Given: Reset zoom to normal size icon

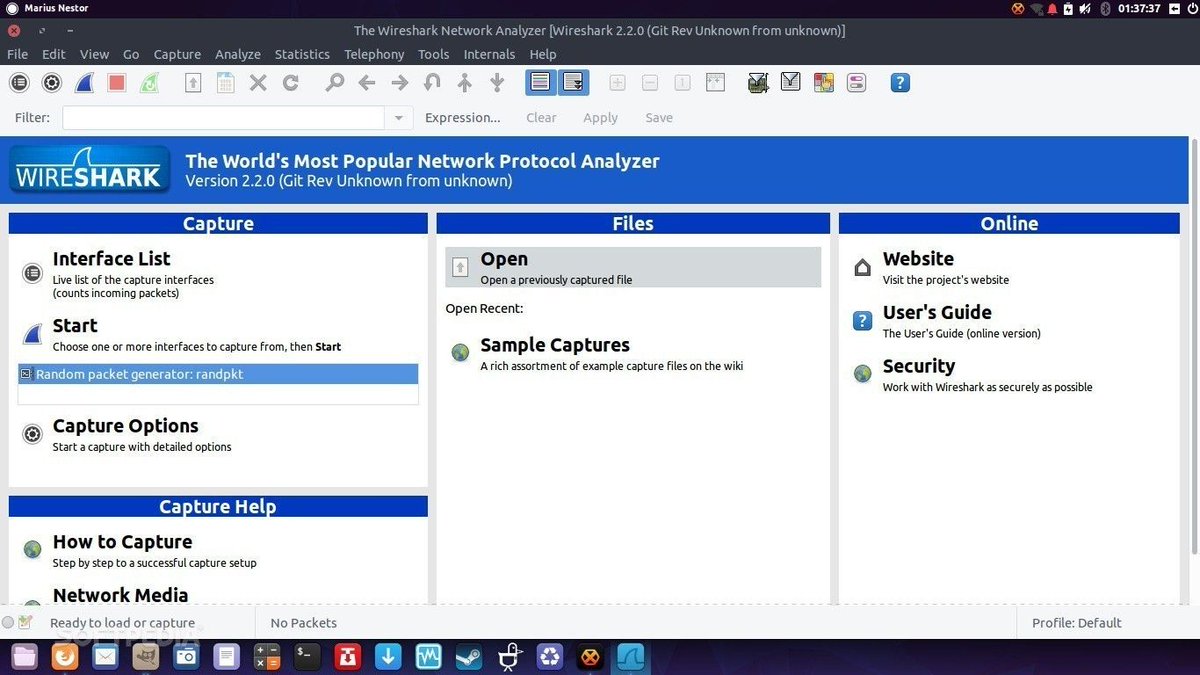Looking at the screenshot, I should point(682,83).
